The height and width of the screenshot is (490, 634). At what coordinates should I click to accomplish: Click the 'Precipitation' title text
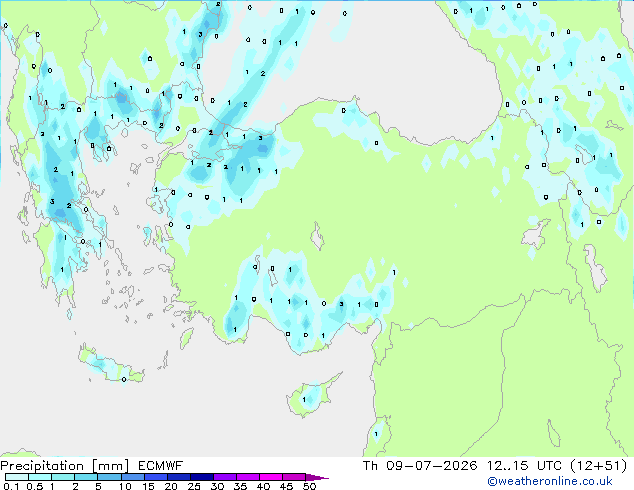[42, 466]
